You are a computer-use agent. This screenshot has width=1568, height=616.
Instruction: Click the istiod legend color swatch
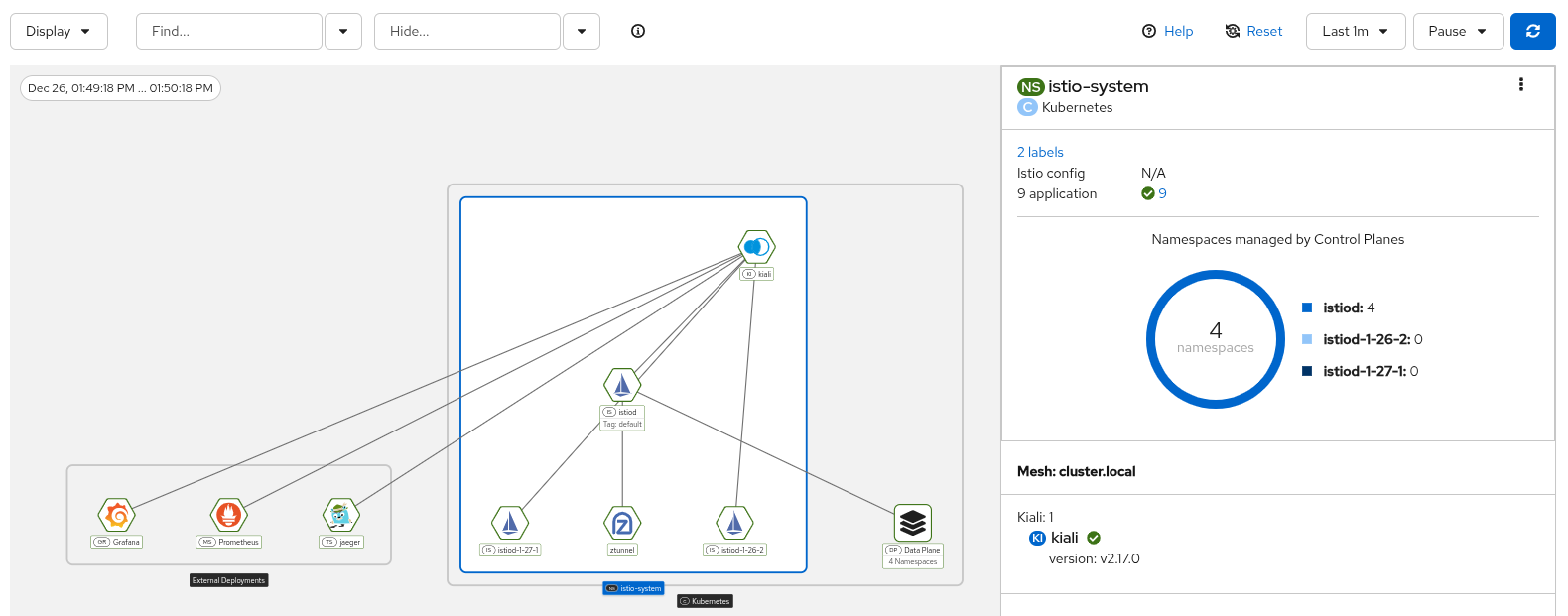click(x=1307, y=308)
